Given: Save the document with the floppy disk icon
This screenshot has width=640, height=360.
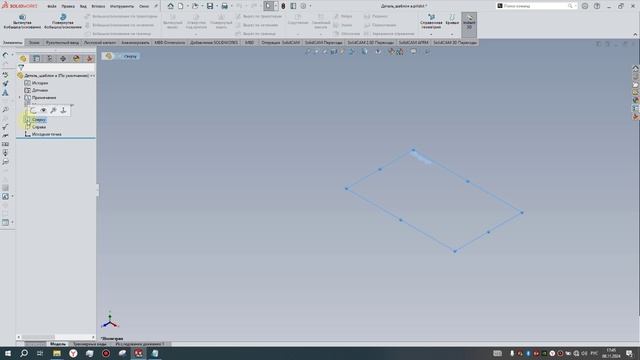Looking at the screenshot, I should tap(210, 6).
